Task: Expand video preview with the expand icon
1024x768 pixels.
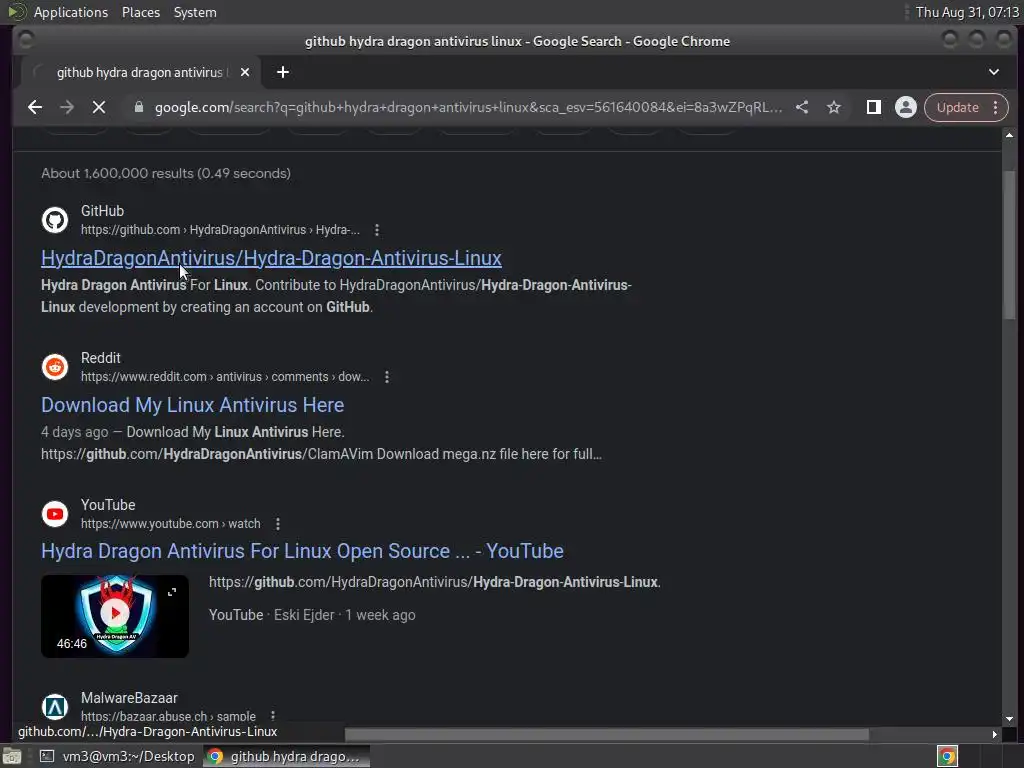Action: 172,592
